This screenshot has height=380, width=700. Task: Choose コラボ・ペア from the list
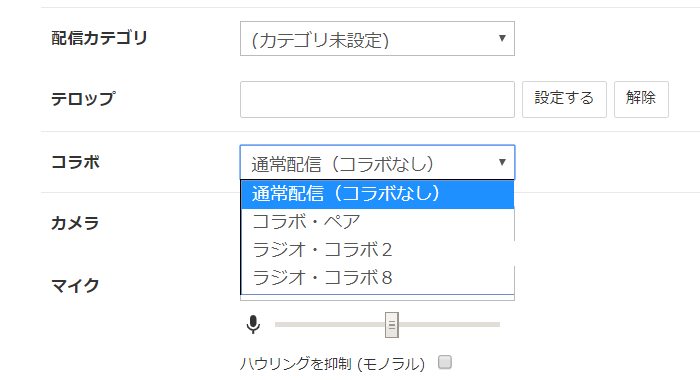pos(378,222)
